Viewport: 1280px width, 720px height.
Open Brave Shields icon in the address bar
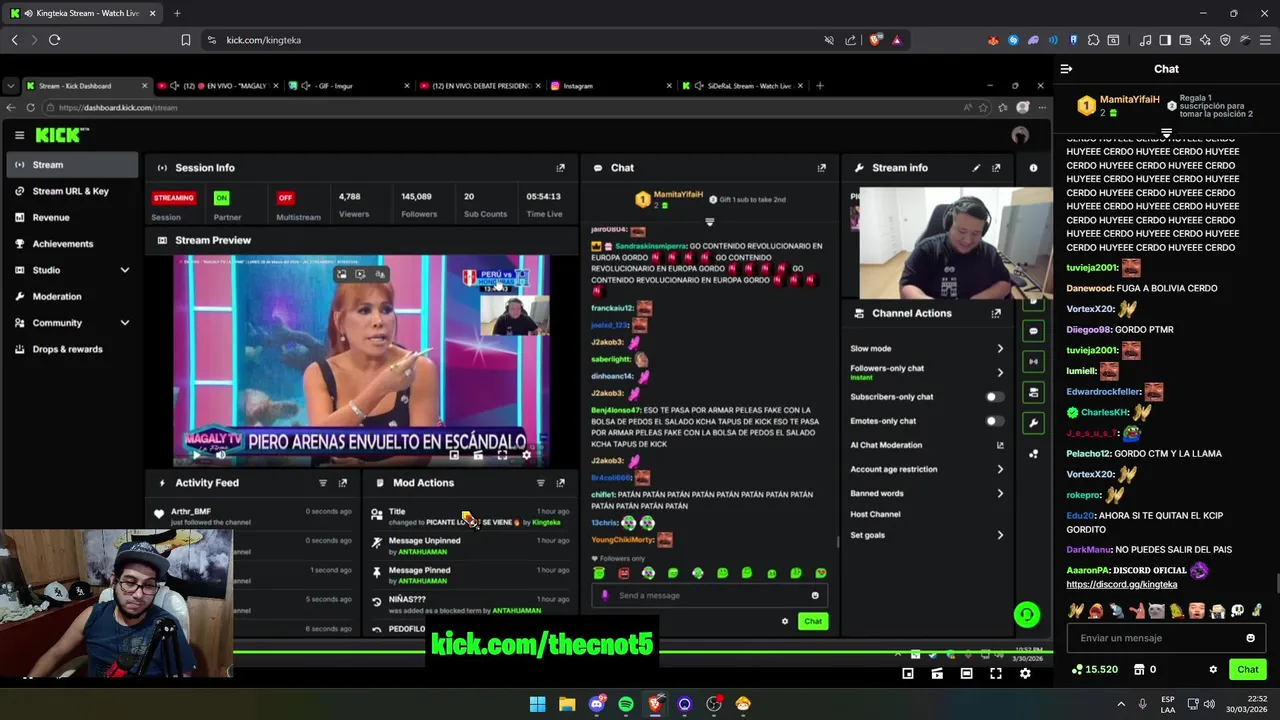click(875, 40)
